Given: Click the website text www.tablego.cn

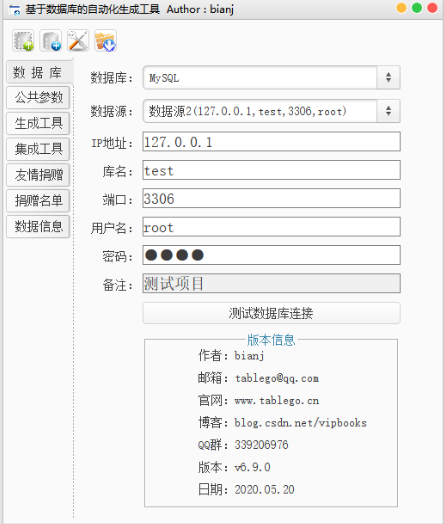Looking at the screenshot, I should tap(277, 400).
